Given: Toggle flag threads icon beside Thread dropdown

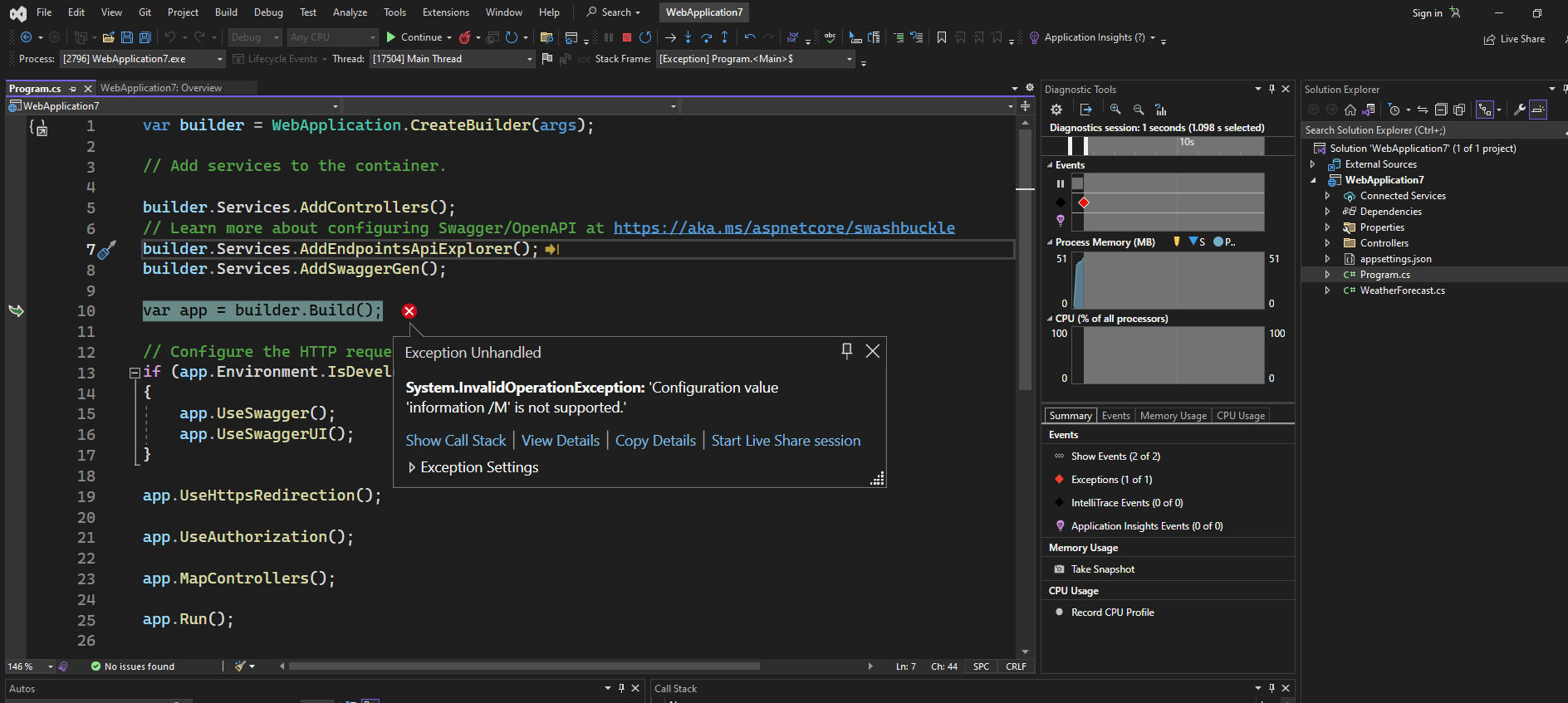Looking at the screenshot, I should coord(546,59).
